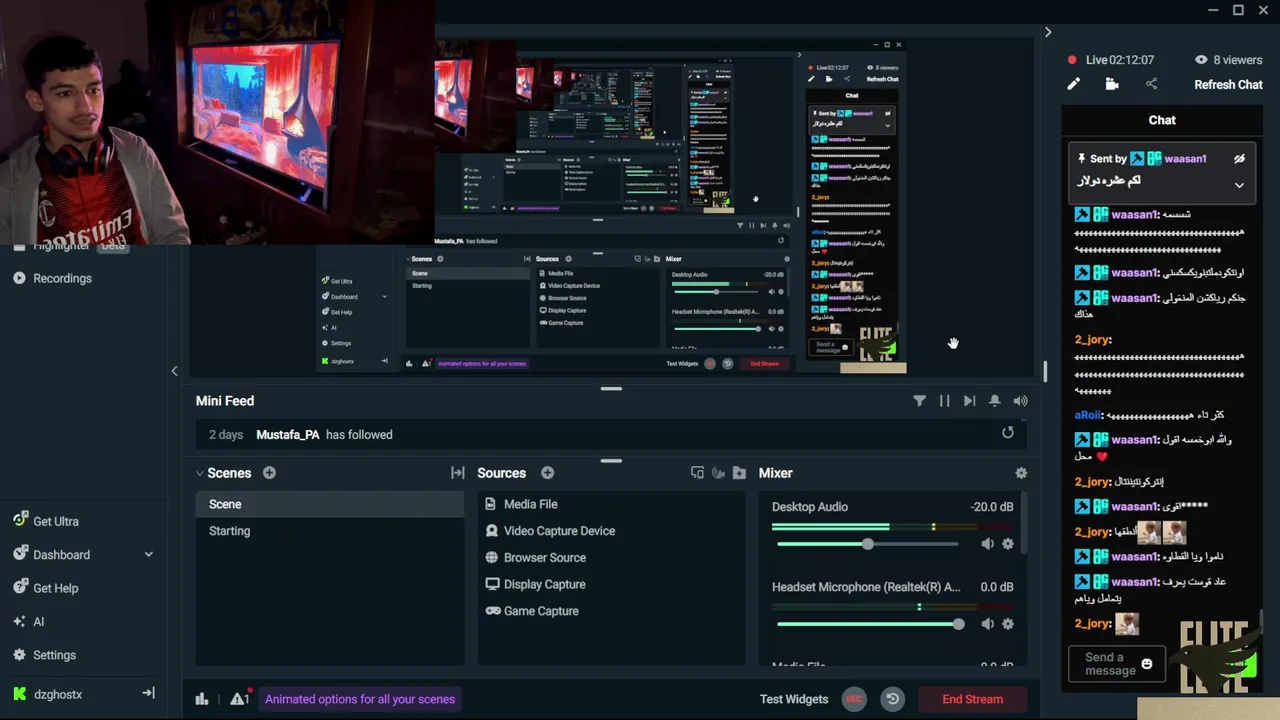Toggle the Mini Feed bell notifications
This screenshot has width=1280, height=720.
tap(995, 401)
